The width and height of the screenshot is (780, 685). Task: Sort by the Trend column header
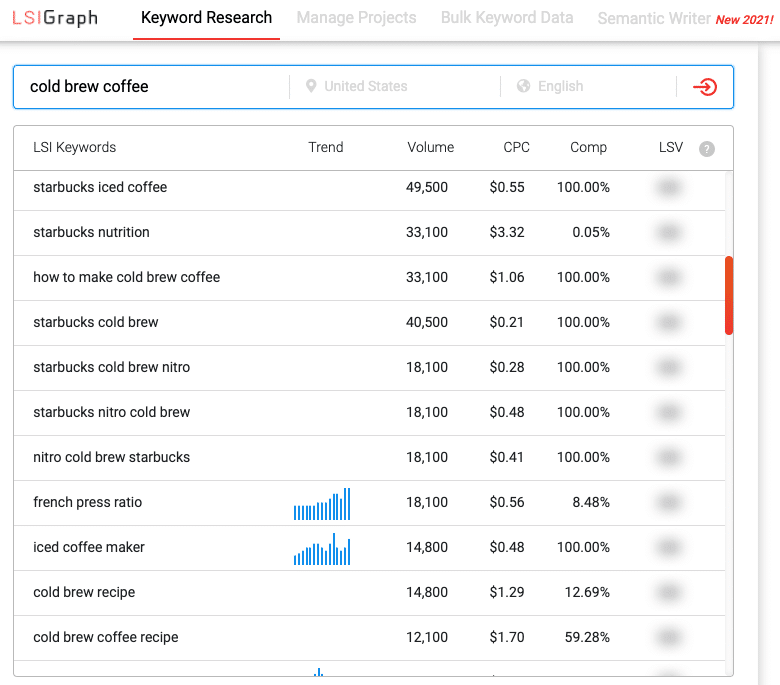(x=326, y=147)
